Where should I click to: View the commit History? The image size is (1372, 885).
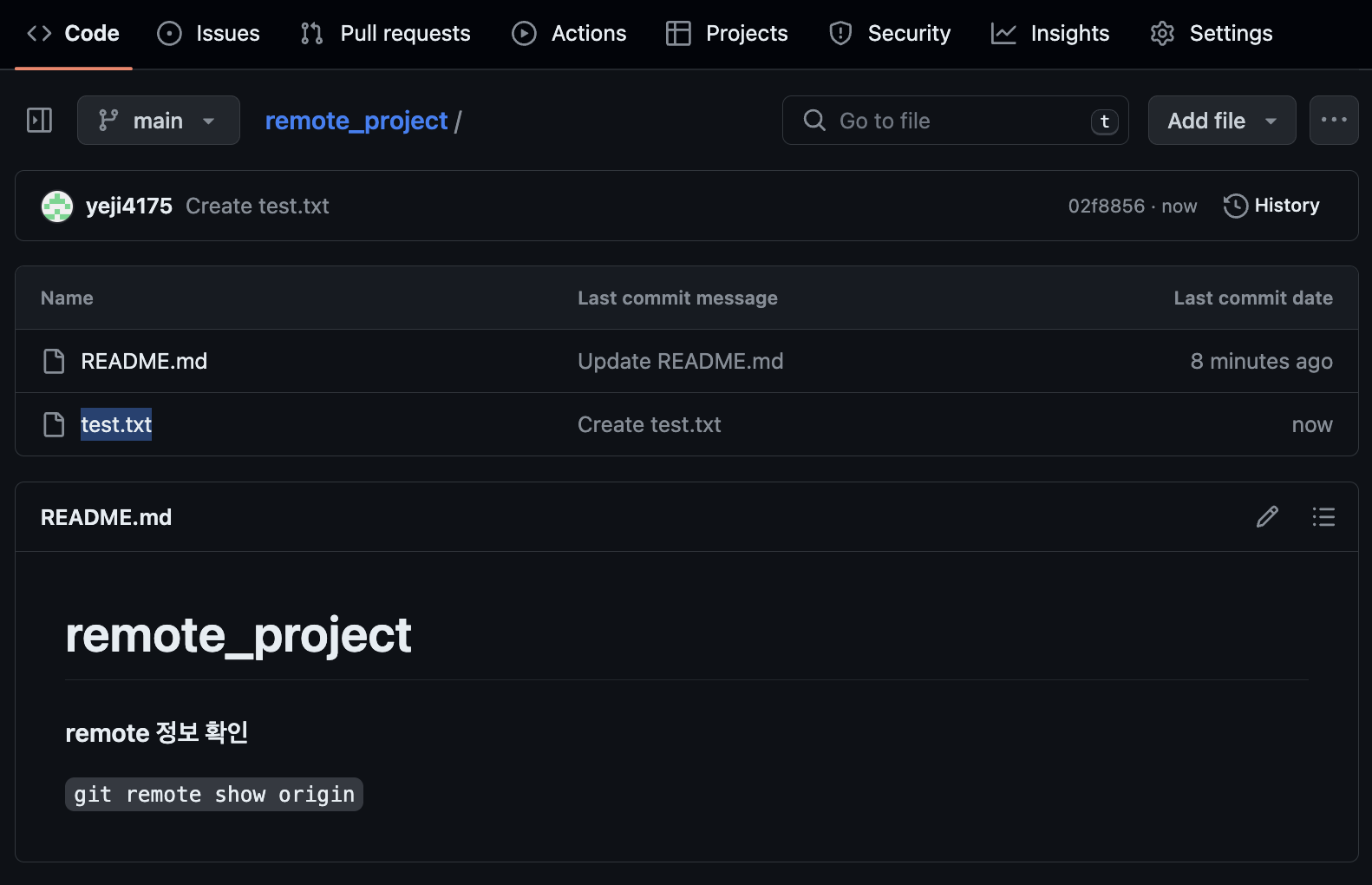1271,206
